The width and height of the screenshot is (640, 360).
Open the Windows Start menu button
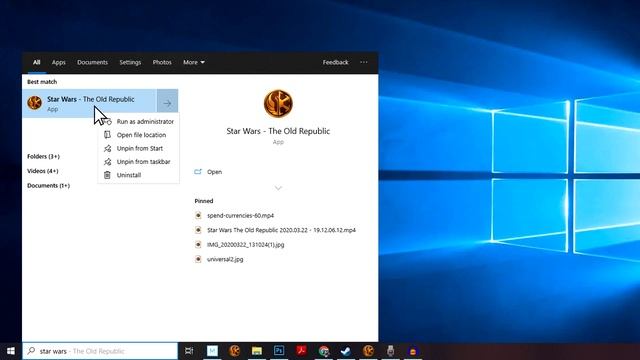pos(11,351)
